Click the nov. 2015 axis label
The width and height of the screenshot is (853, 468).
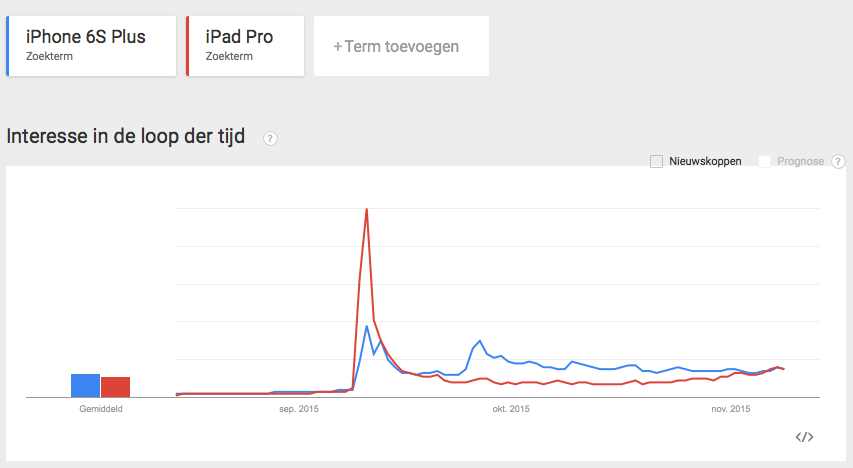click(730, 409)
